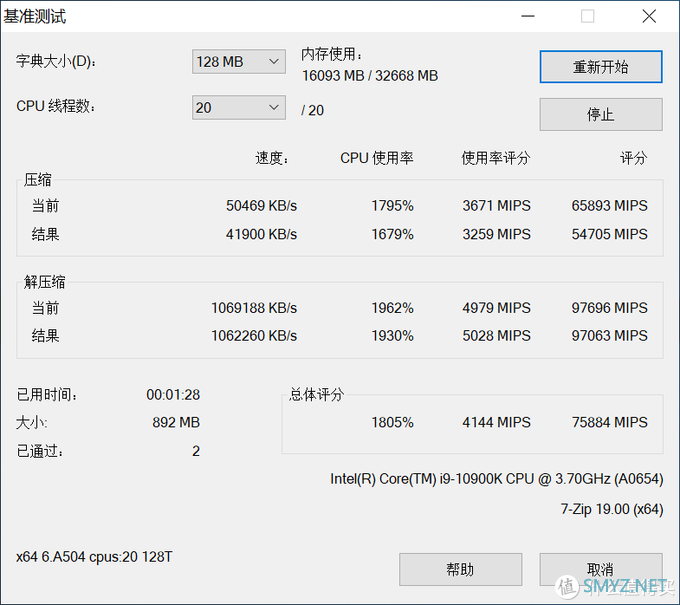Click compression result CPU usage 1679%
Image resolution: width=680 pixels, height=605 pixels.
392,234
